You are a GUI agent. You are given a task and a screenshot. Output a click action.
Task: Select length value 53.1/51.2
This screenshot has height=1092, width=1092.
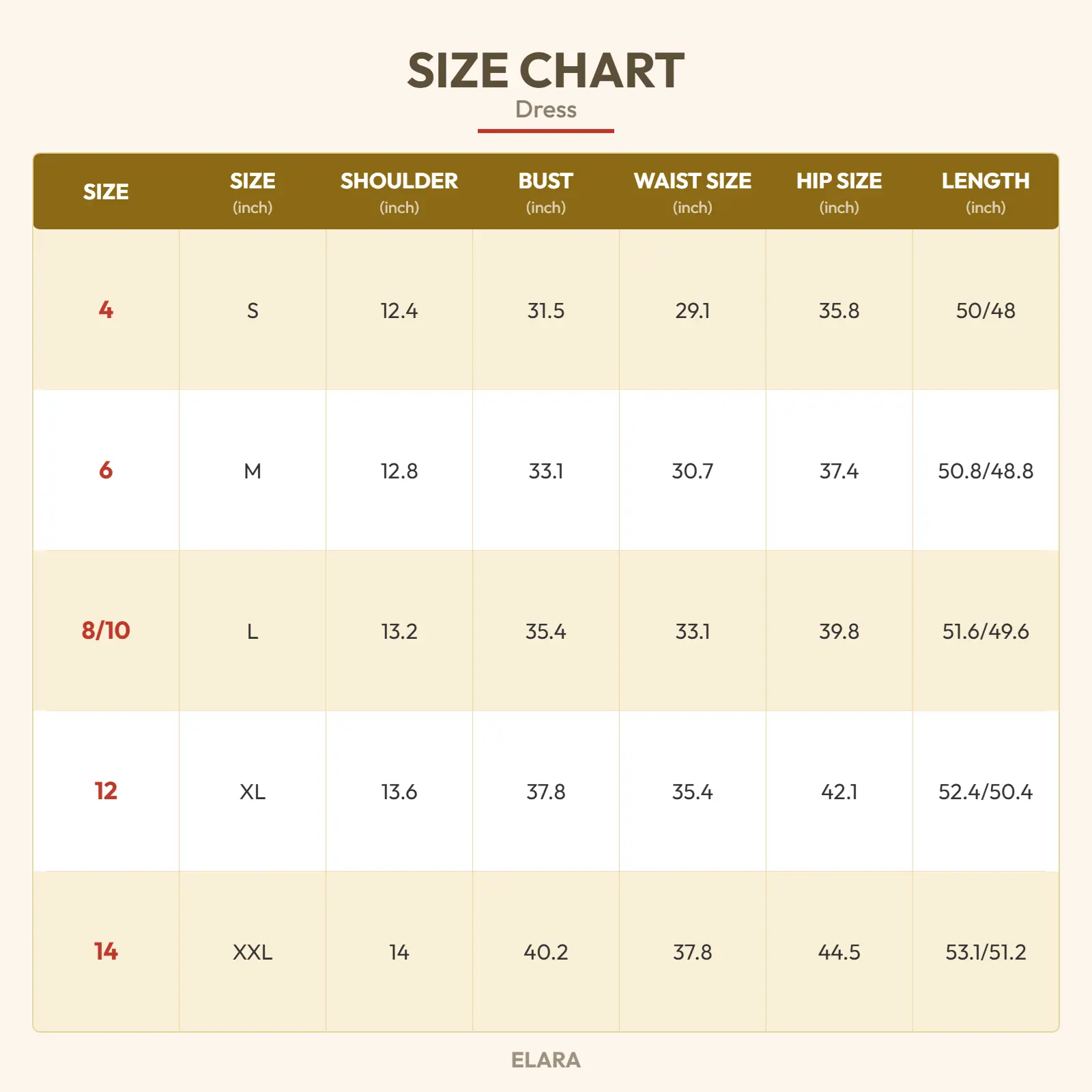pos(985,952)
